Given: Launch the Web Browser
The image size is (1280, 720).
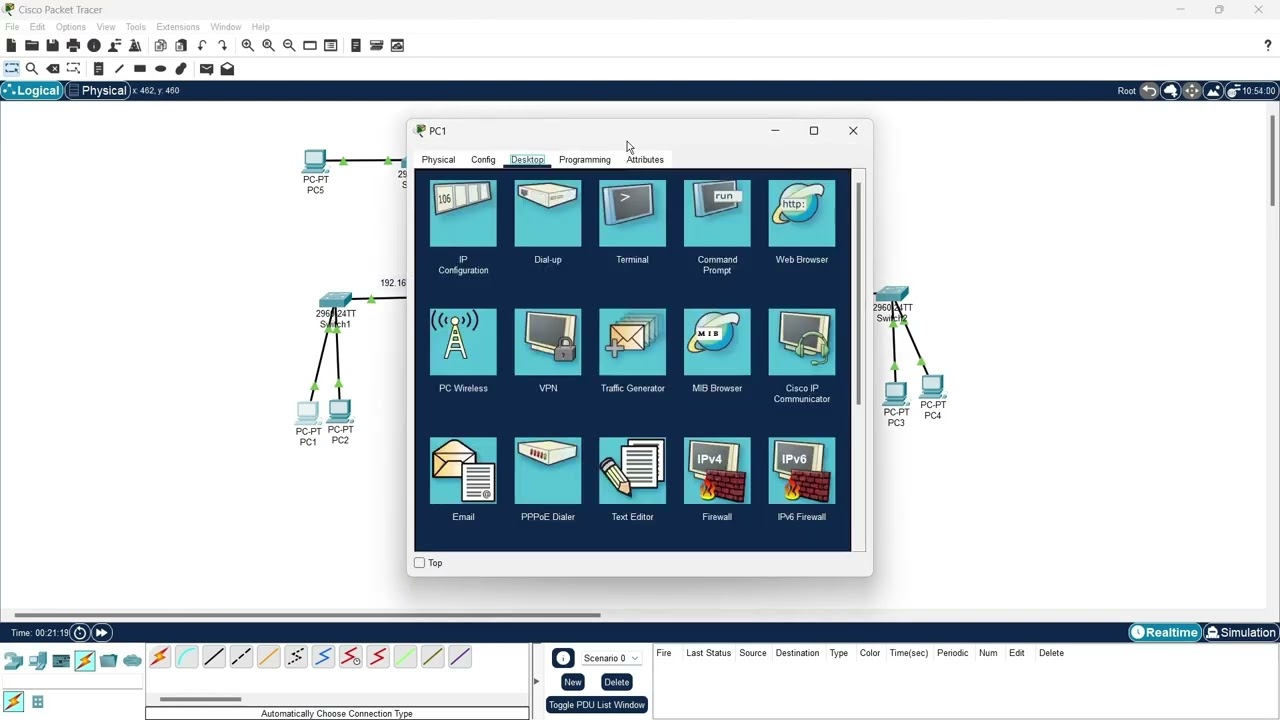Looking at the screenshot, I should (x=802, y=214).
